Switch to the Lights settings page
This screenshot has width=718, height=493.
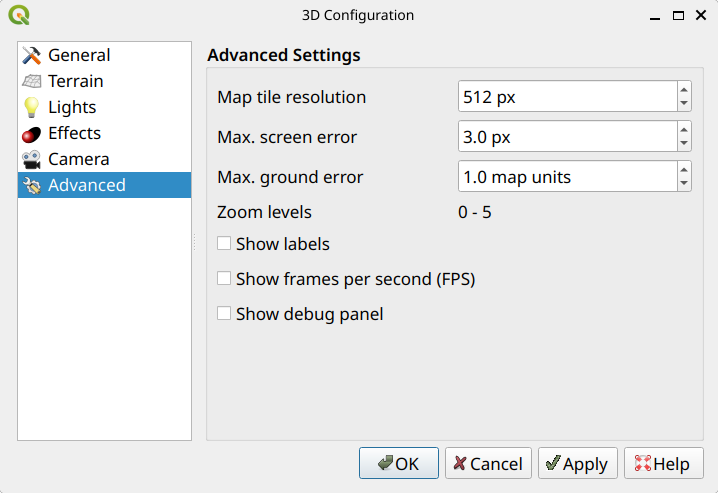pyautogui.click(x=104, y=107)
